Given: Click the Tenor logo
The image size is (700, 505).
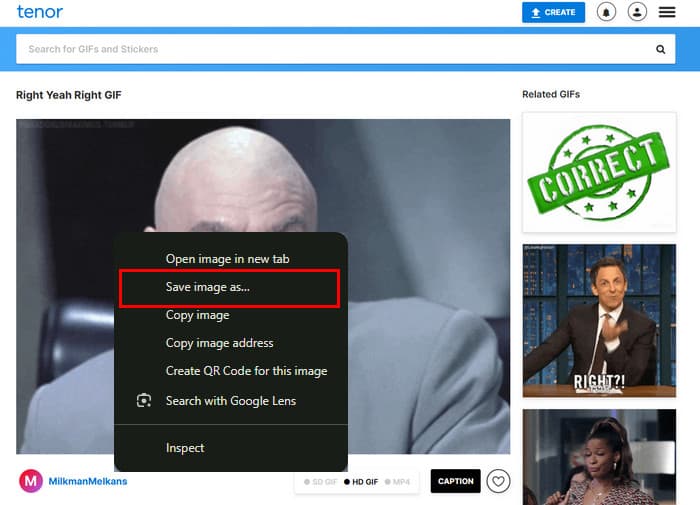Looking at the screenshot, I should click(x=39, y=12).
